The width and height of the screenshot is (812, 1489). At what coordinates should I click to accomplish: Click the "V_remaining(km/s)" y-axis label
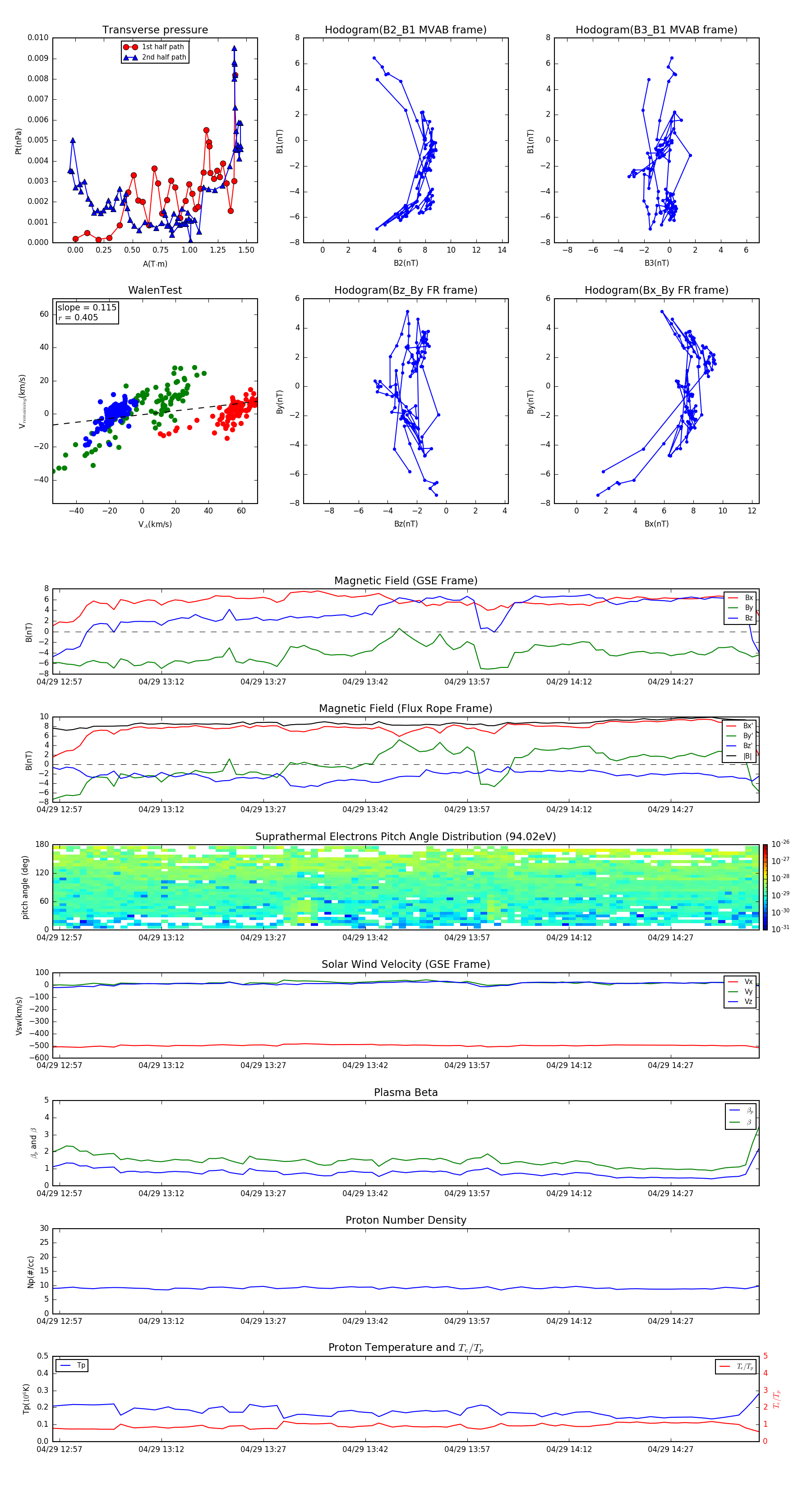tap(22, 401)
